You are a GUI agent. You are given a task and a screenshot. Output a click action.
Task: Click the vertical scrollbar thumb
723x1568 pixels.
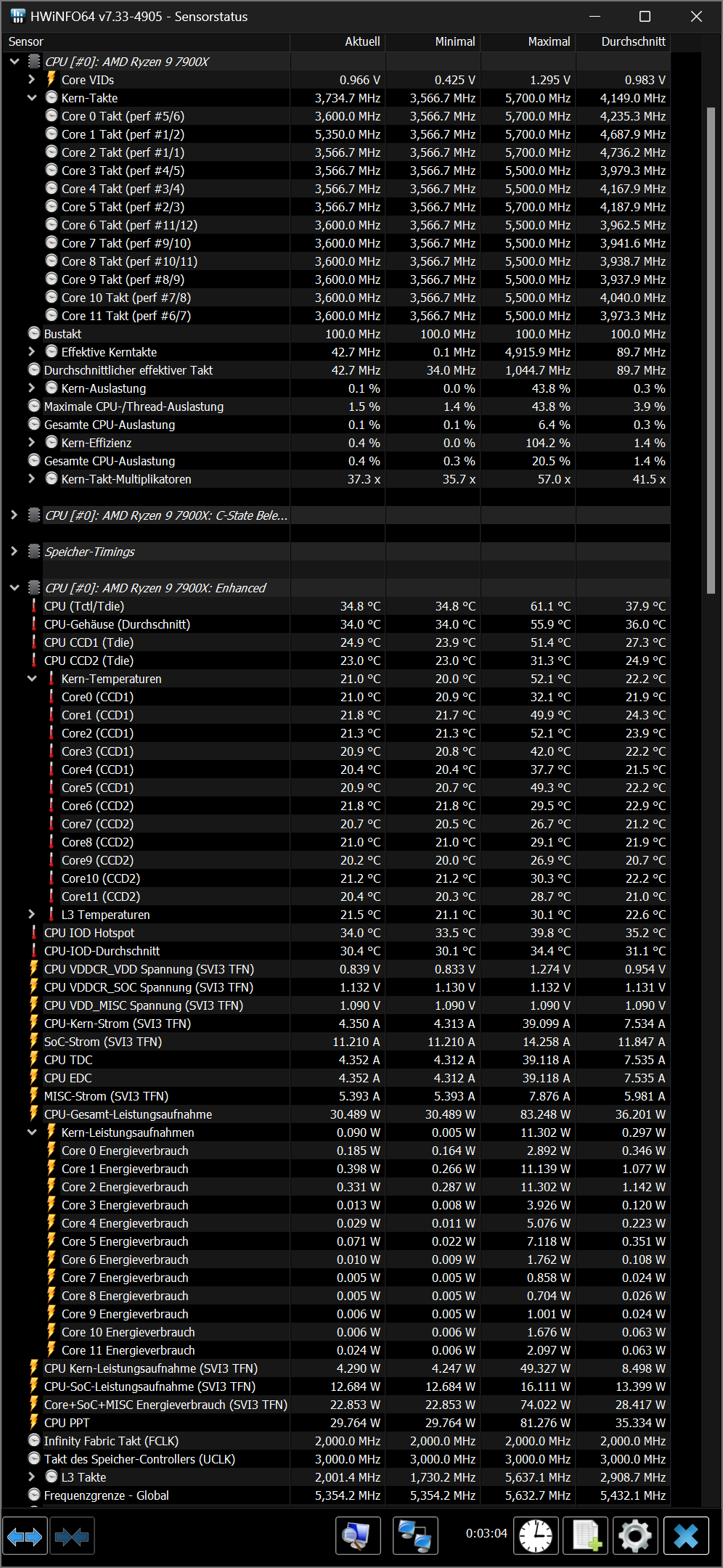click(711, 351)
